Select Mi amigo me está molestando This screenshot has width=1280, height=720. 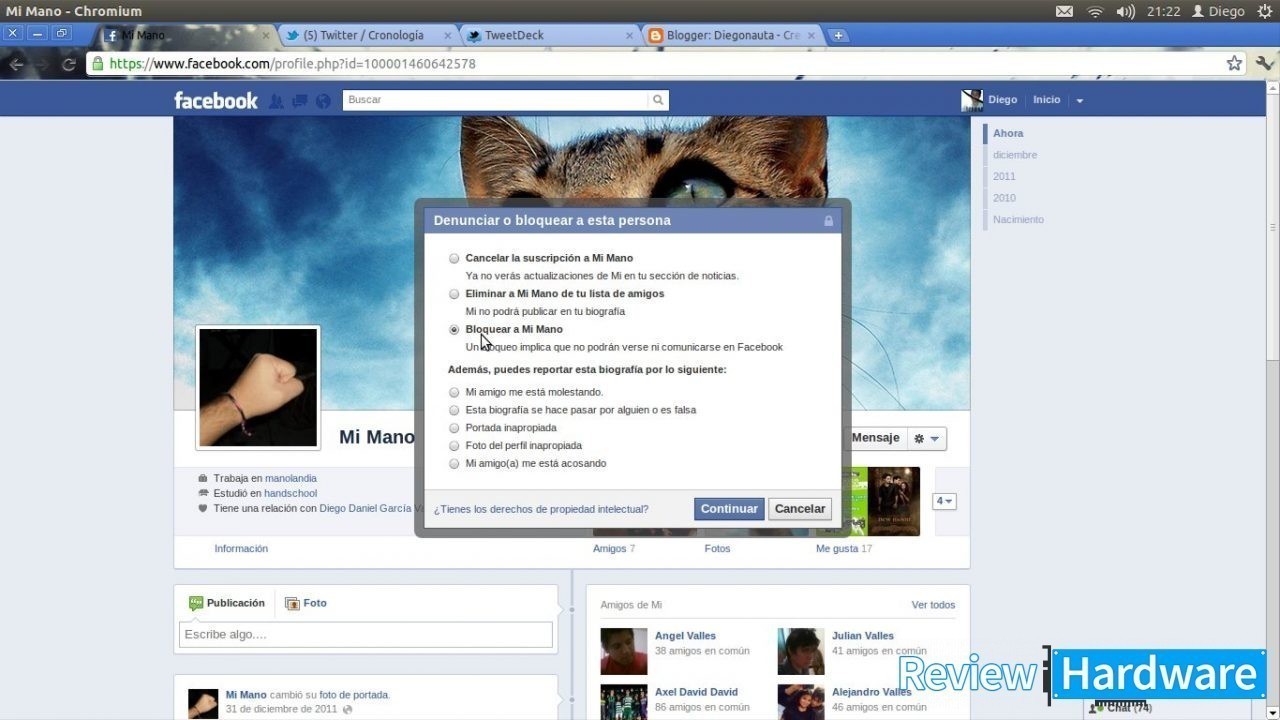[x=455, y=392]
